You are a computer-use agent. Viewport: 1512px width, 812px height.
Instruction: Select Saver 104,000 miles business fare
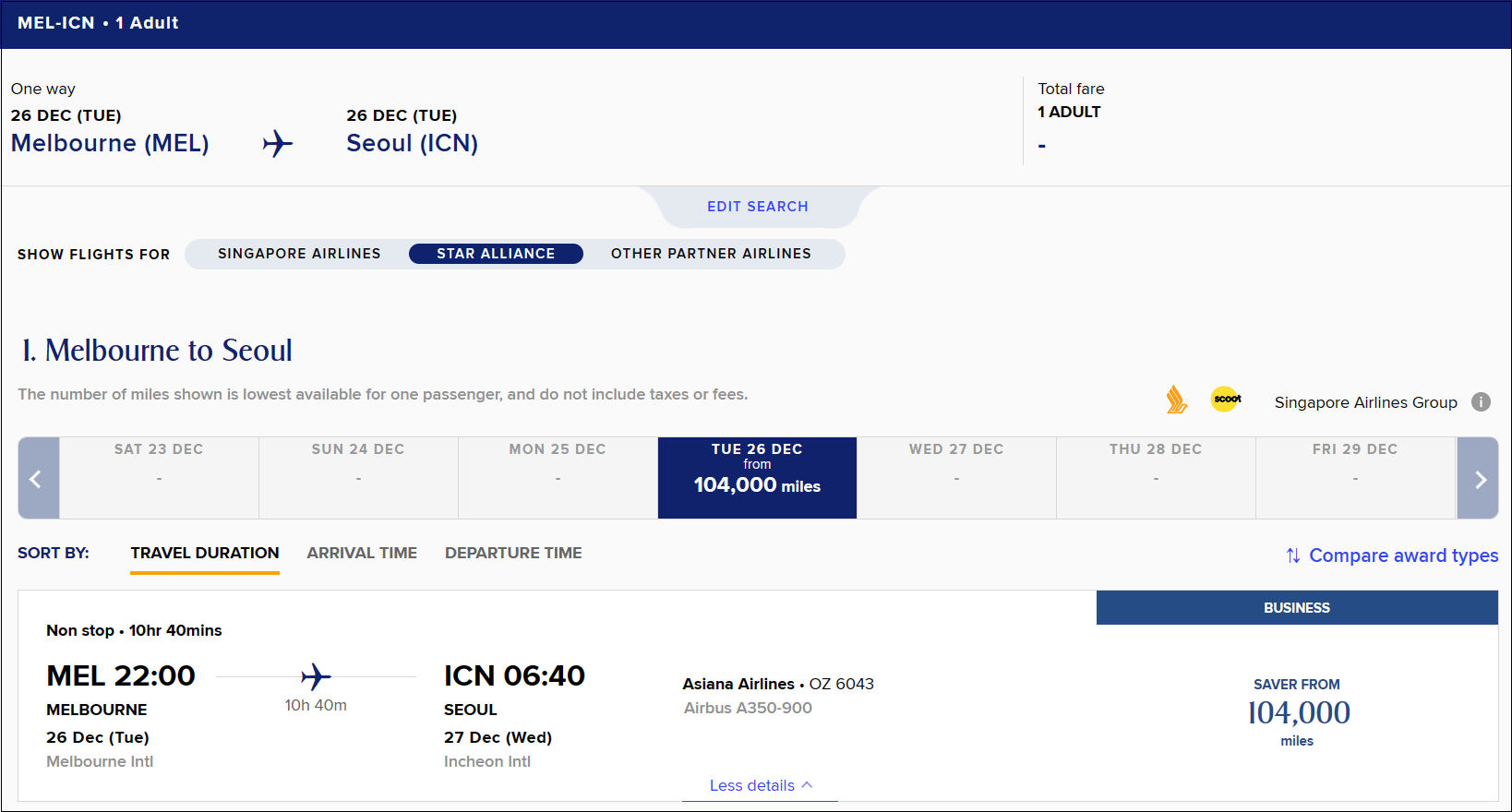tap(1297, 712)
